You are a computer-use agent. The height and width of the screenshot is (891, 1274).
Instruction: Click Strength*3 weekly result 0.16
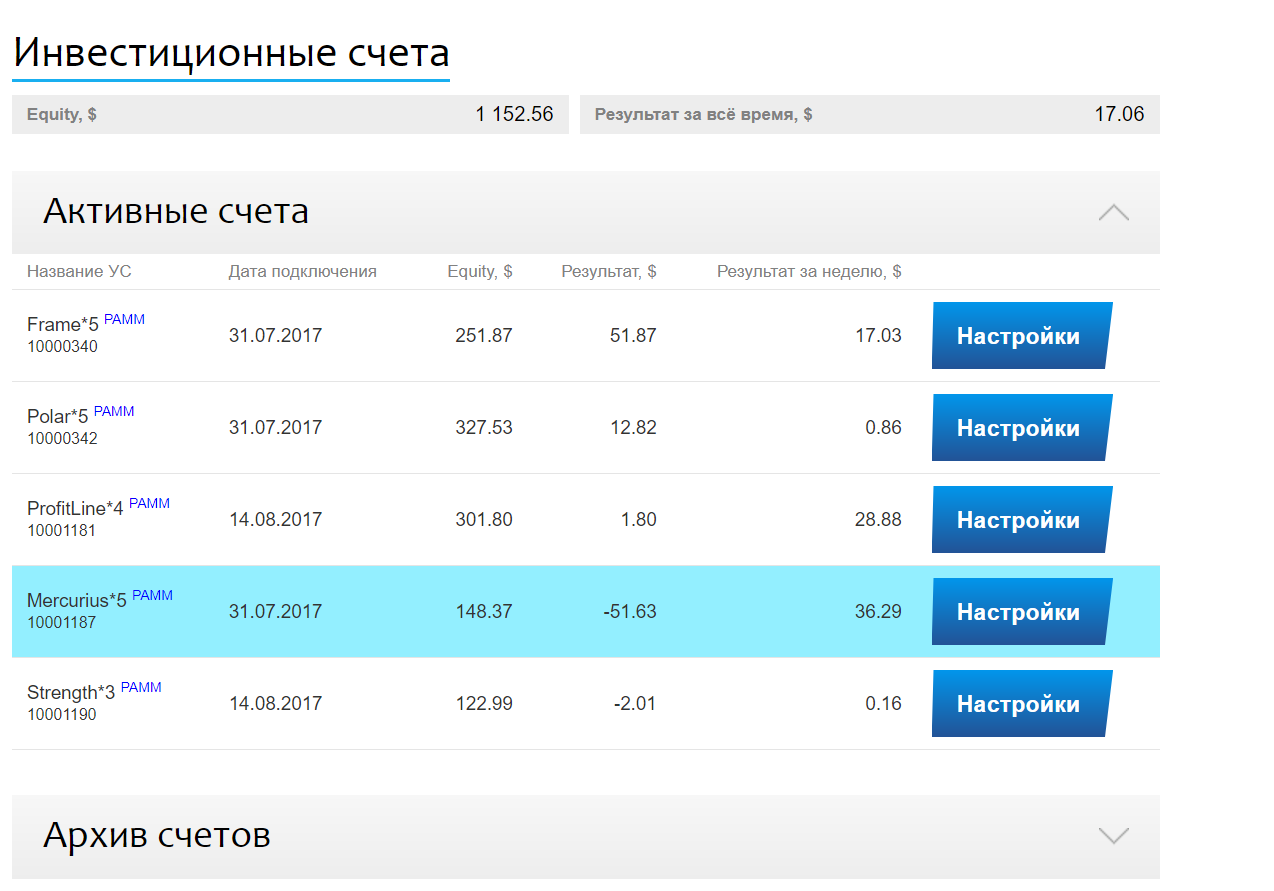(x=883, y=704)
